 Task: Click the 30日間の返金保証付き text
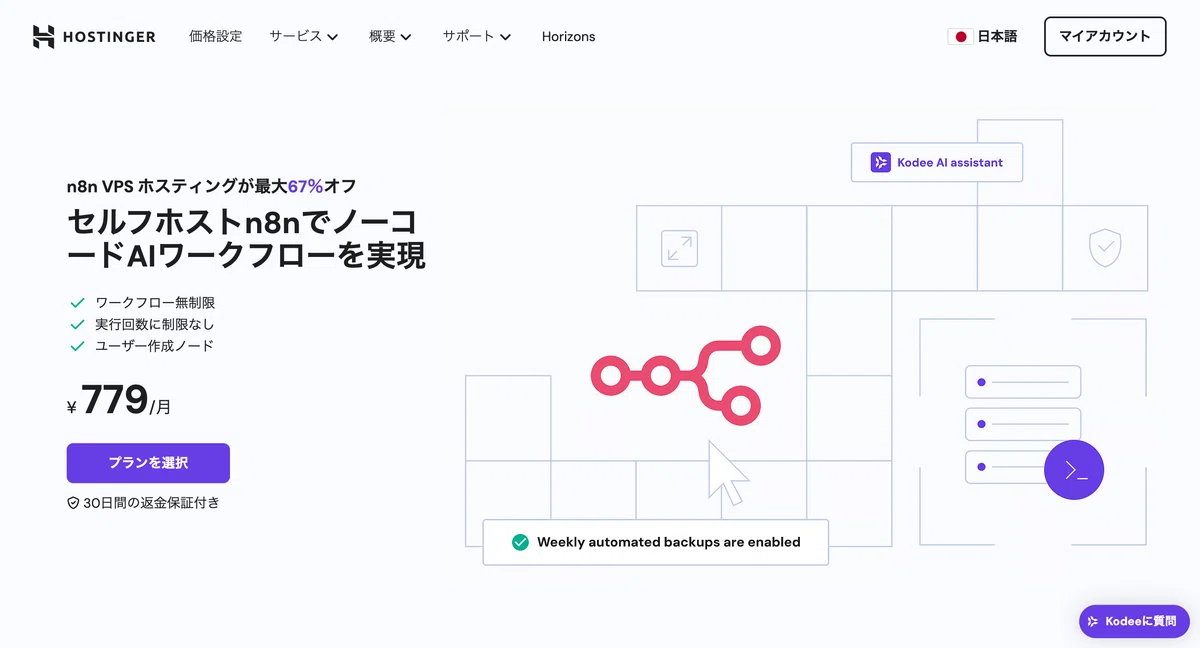pyautogui.click(x=152, y=503)
